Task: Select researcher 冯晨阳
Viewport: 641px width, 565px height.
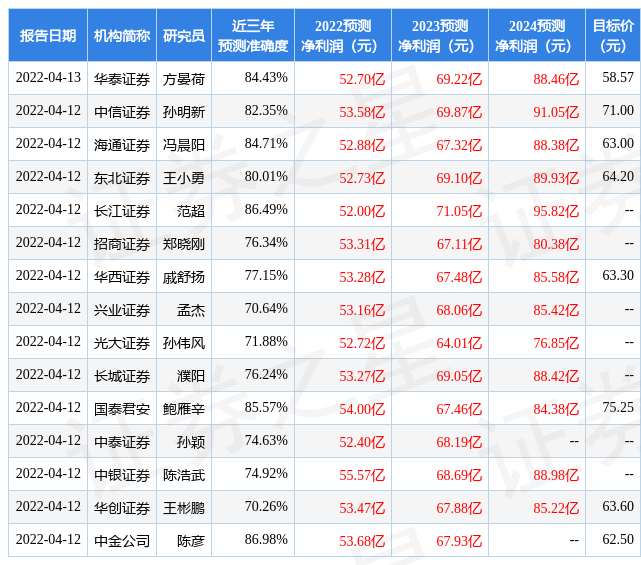Action: click(x=184, y=145)
